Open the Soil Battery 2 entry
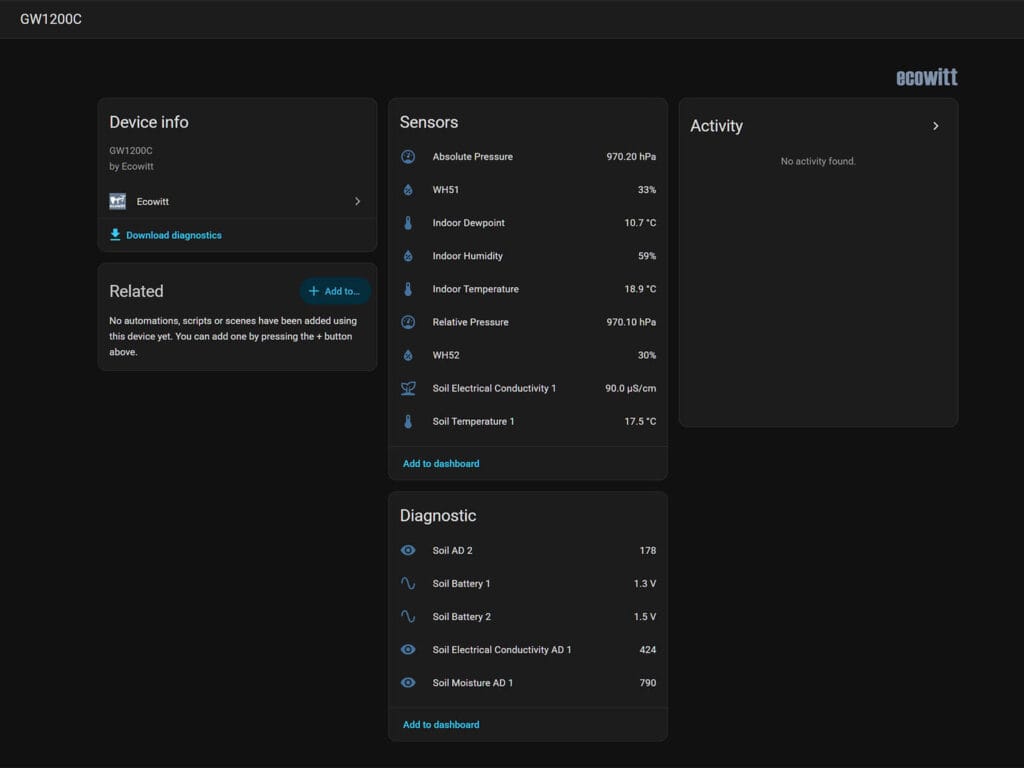This screenshot has height=768, width=1024. (528, 616)
